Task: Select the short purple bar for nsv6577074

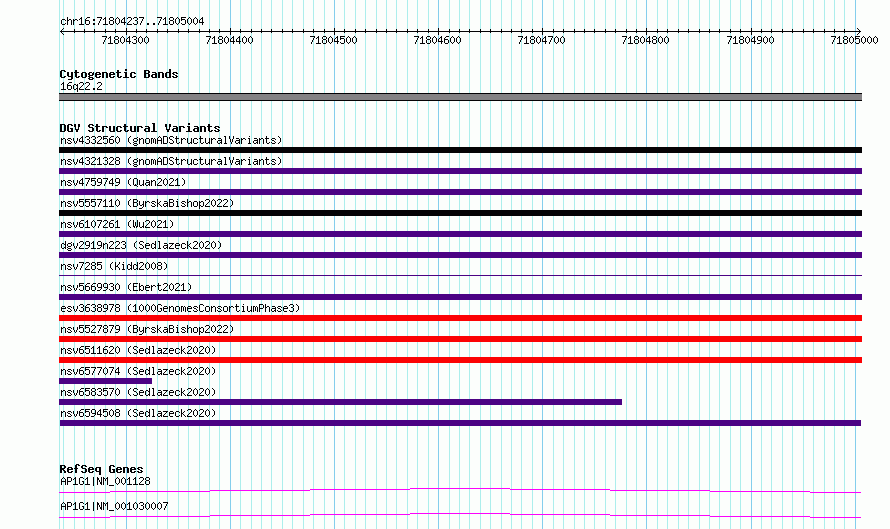Action: (x=106, y=381)
